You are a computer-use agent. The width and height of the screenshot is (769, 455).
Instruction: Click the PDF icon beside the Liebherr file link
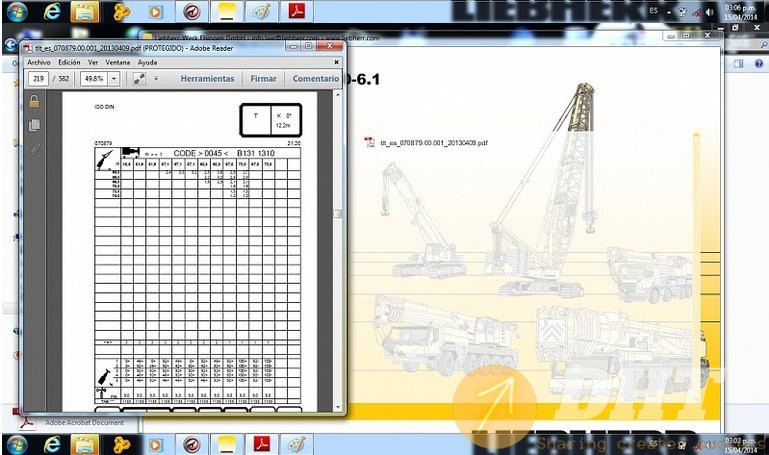369,142
